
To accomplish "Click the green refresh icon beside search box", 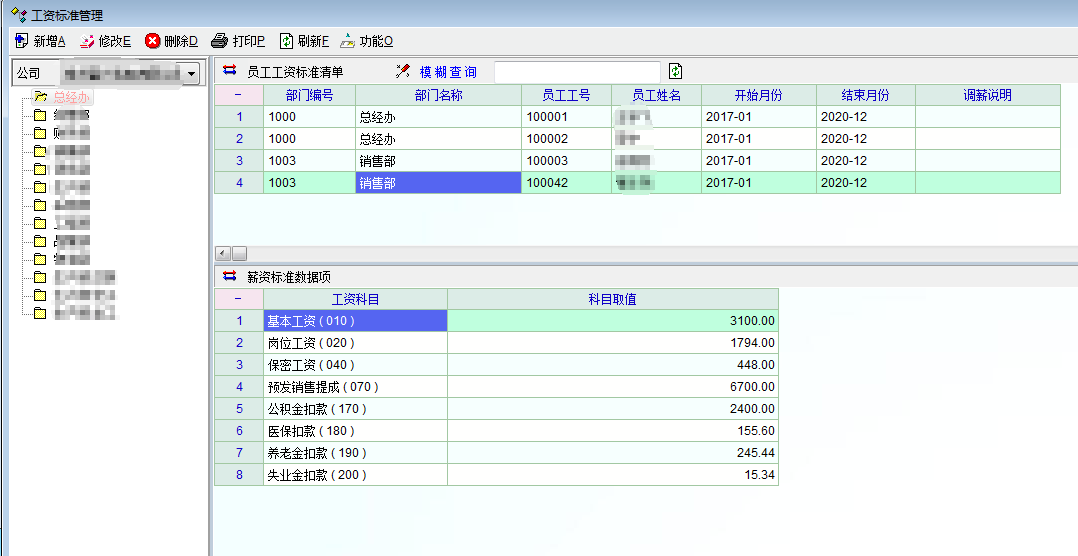I will [x=676, y=71].
